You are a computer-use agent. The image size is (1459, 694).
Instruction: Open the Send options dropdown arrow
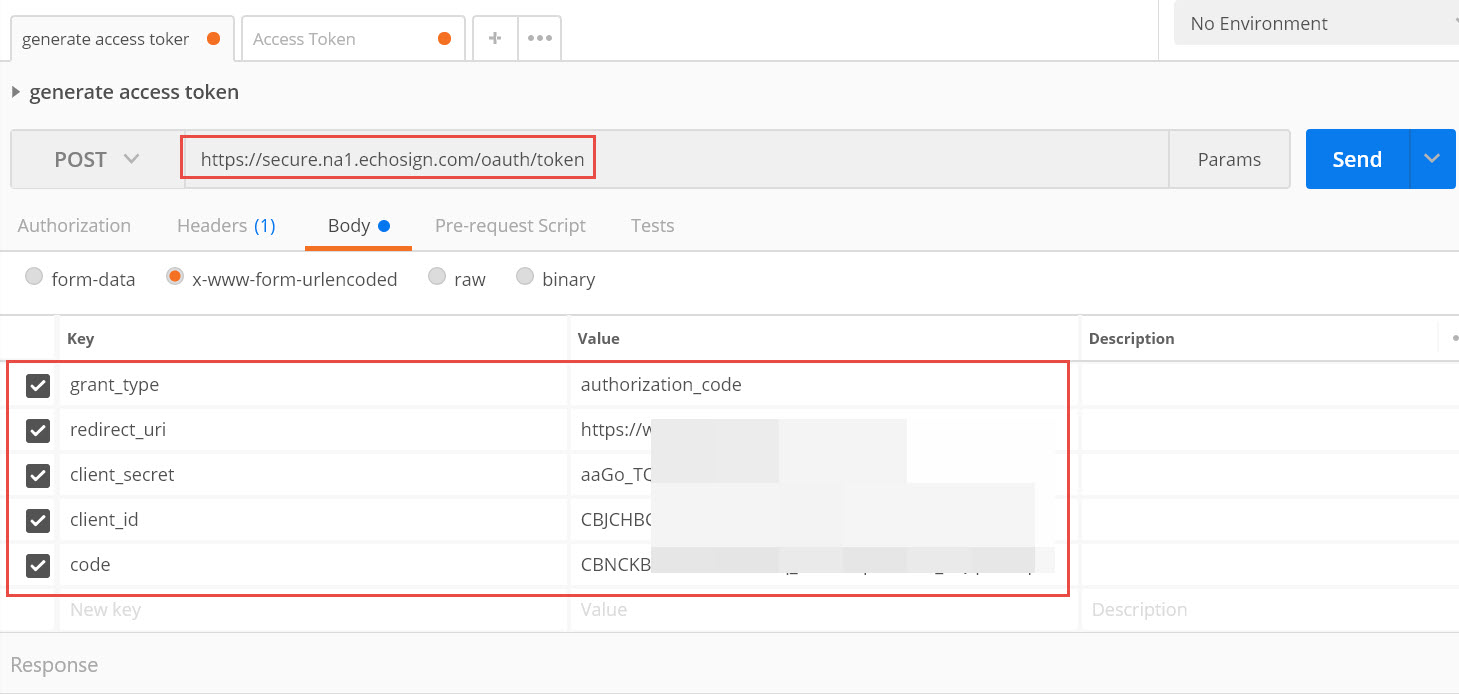(x=1432, y=160)
